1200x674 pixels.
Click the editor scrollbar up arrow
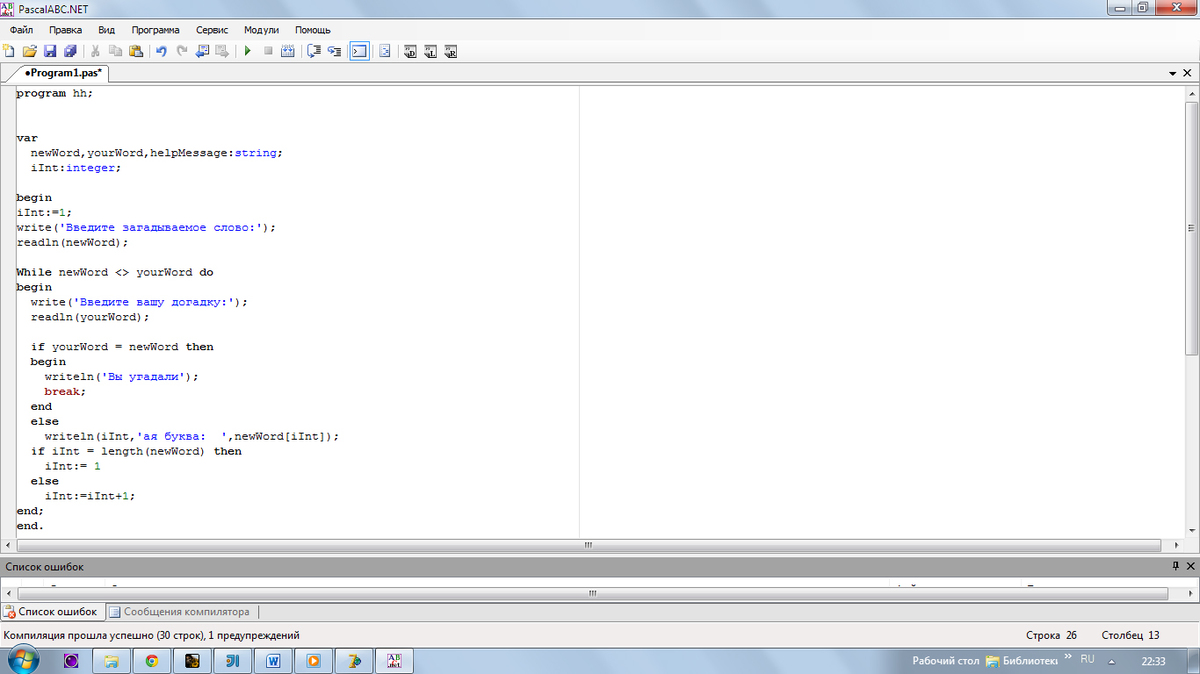(1191, 93)
